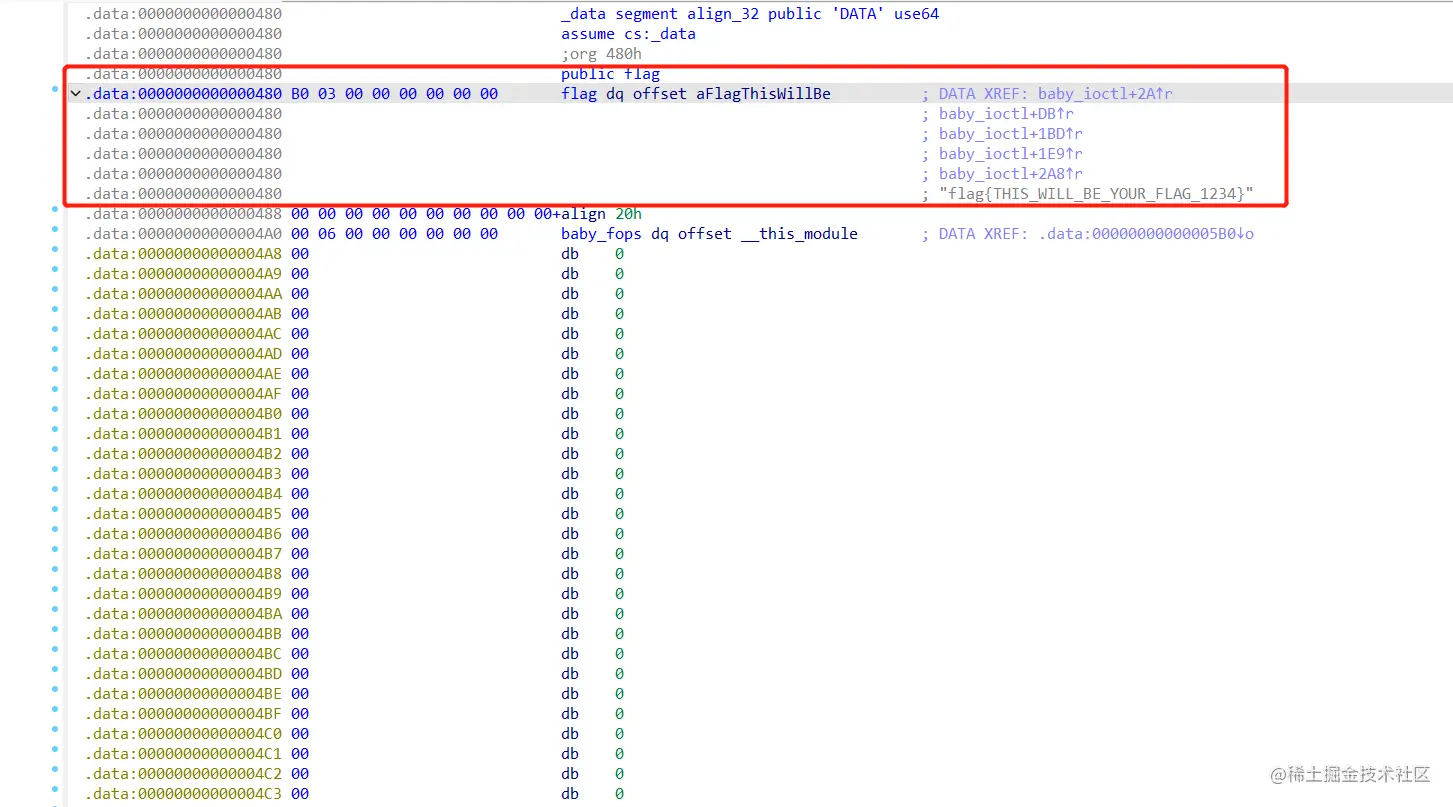Click the '_data segment align_32 public' line
Image resolution: width=1453 pixels, height=807 pixels.
(750, 14)
